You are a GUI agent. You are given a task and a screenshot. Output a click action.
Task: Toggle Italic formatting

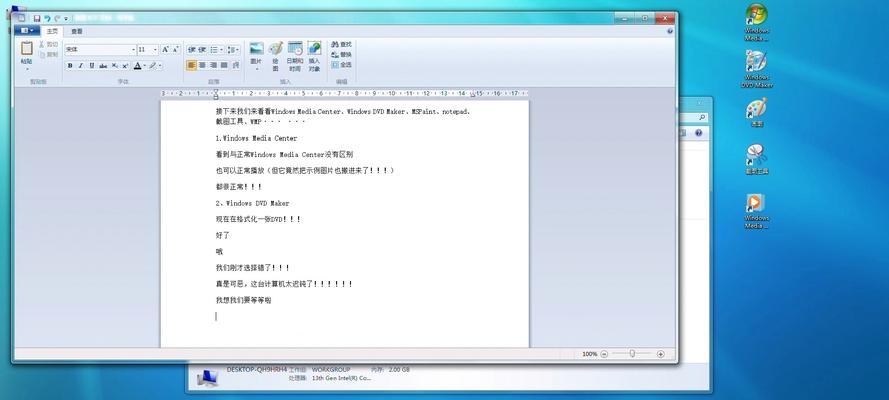pos(81,66)
